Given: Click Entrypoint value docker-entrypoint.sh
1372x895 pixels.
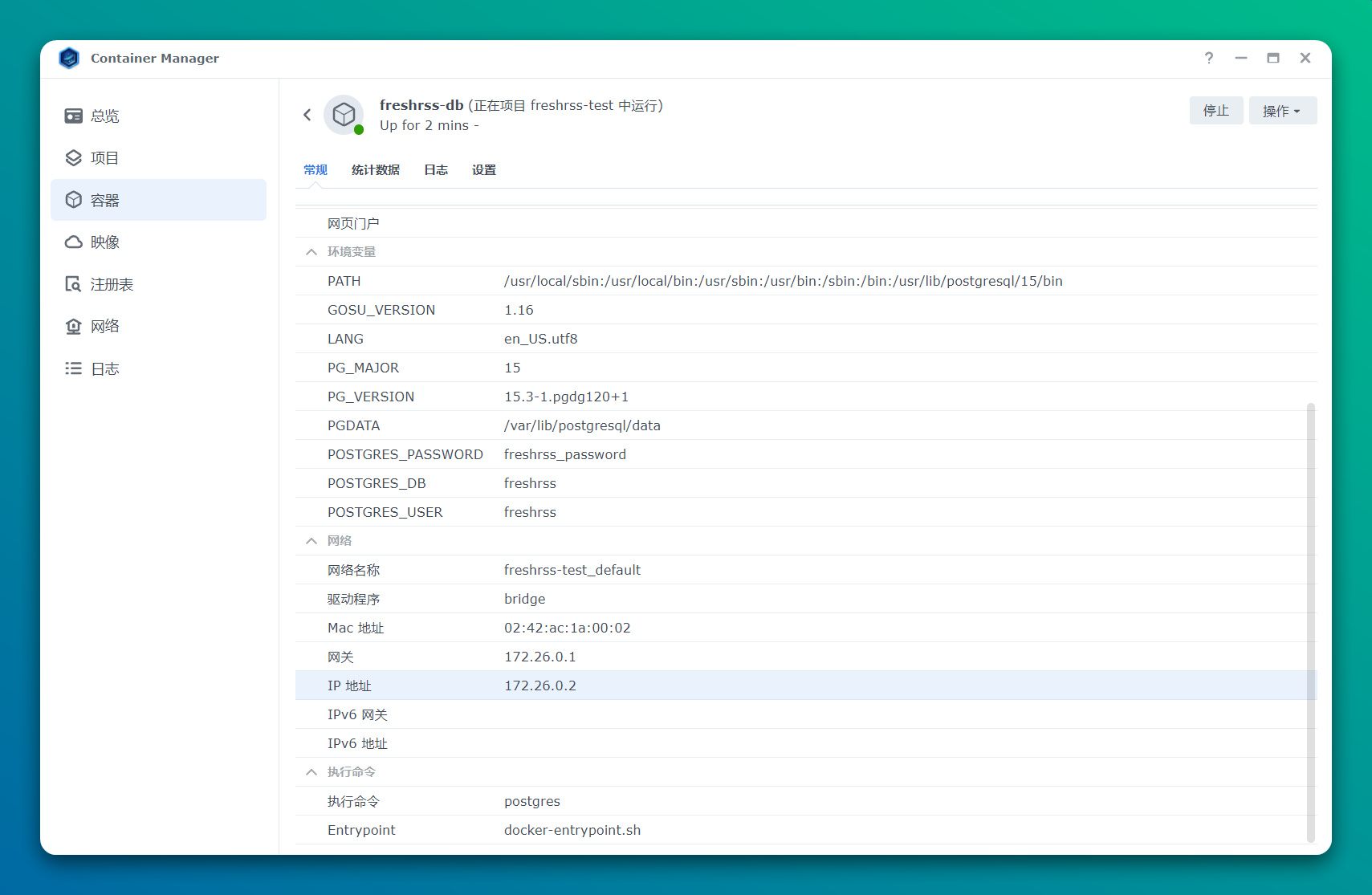Looking at the screenshot, I should [x=572, y=830].
